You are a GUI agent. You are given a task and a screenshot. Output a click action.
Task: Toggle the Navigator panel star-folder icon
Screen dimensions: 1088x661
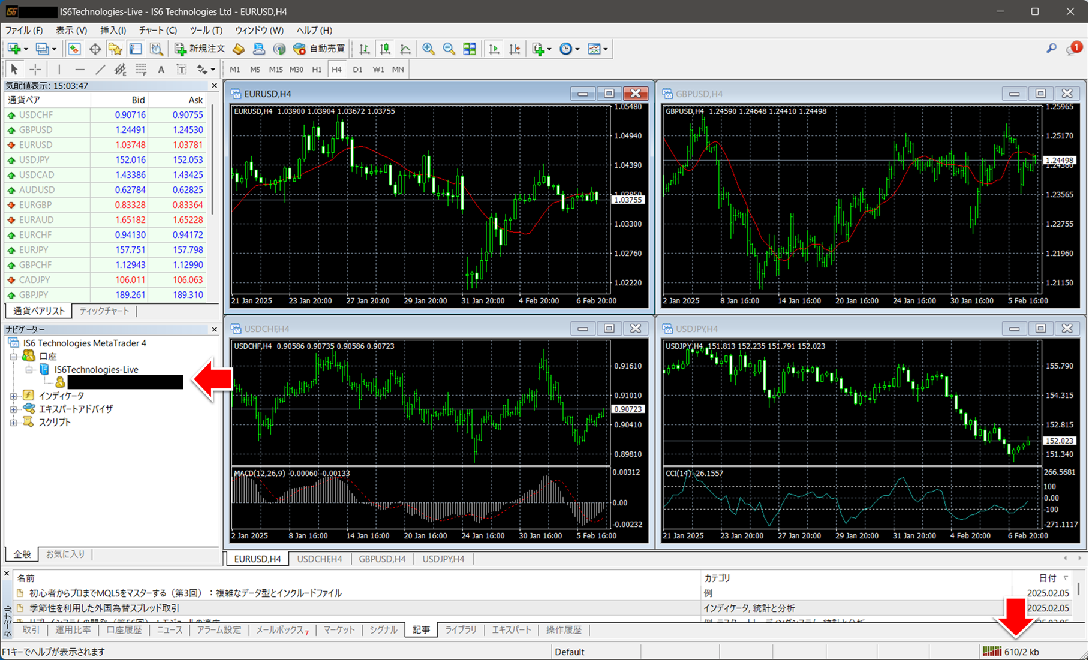click(x=115, y=49)
